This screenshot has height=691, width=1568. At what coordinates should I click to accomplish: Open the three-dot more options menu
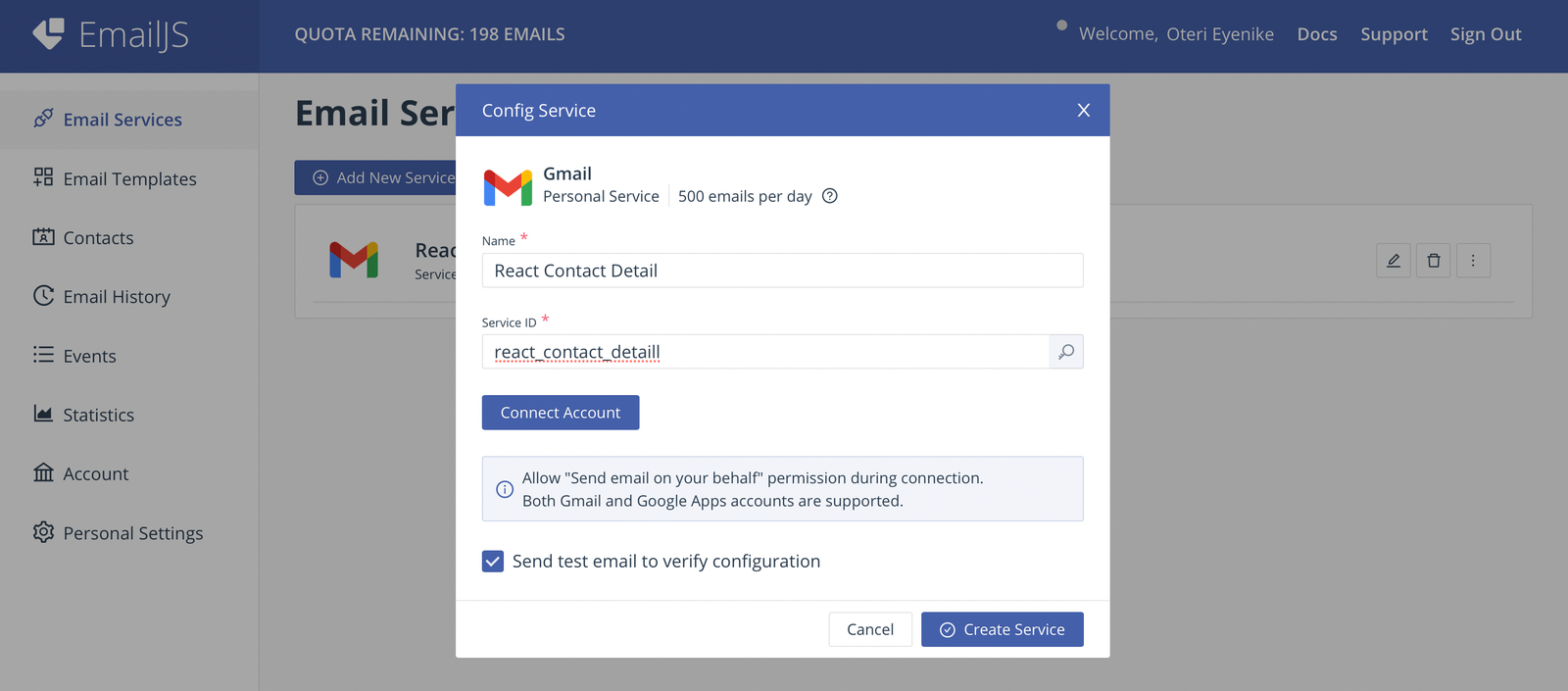(x=1473, y=261)
